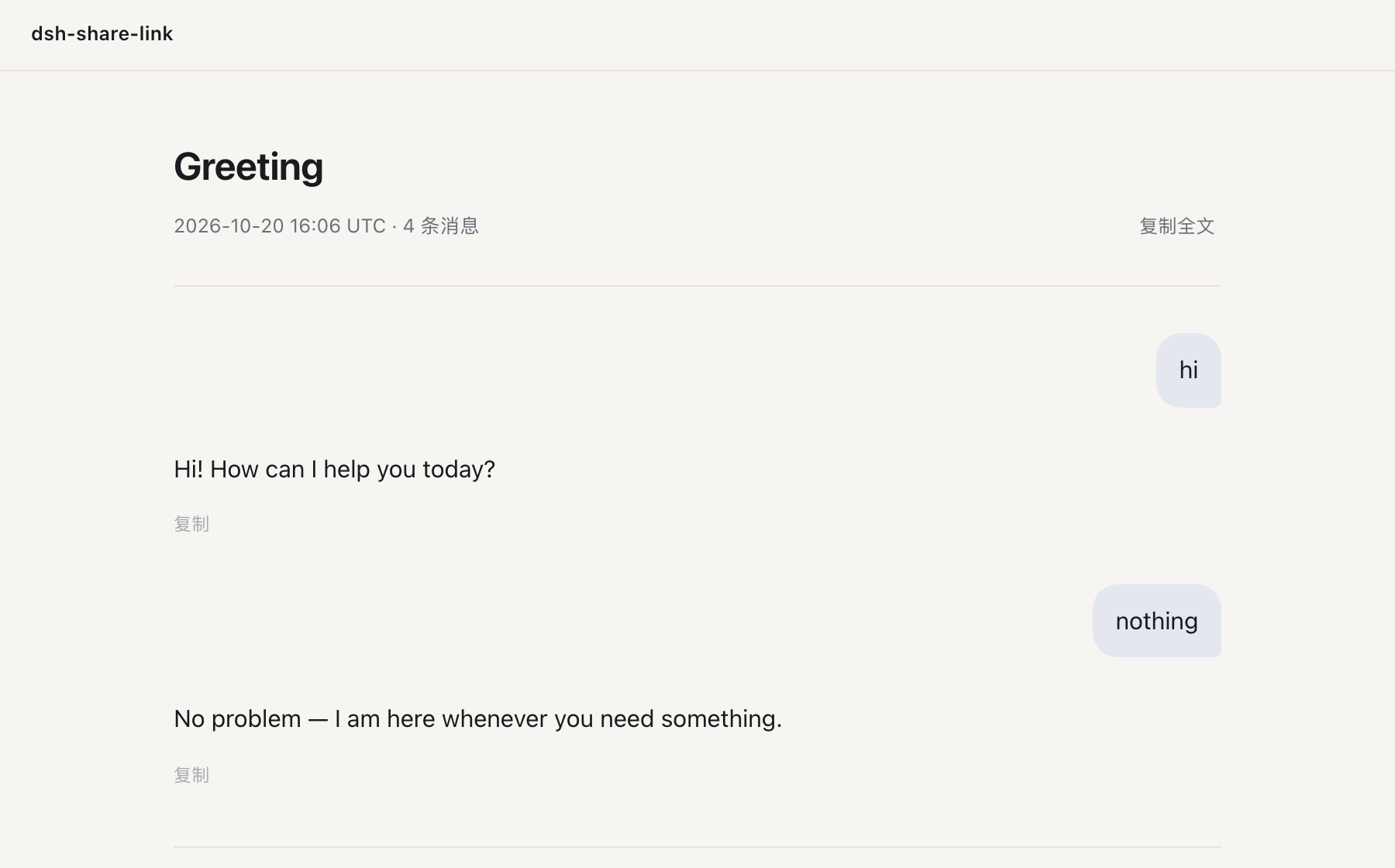Click the dsh-share-link header title
This screenshot has height=868, width=1395.
tap(102, 33)
